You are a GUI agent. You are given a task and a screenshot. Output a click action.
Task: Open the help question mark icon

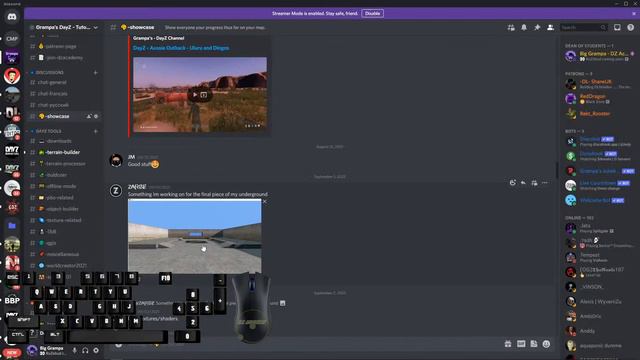[x=631, y=27]
